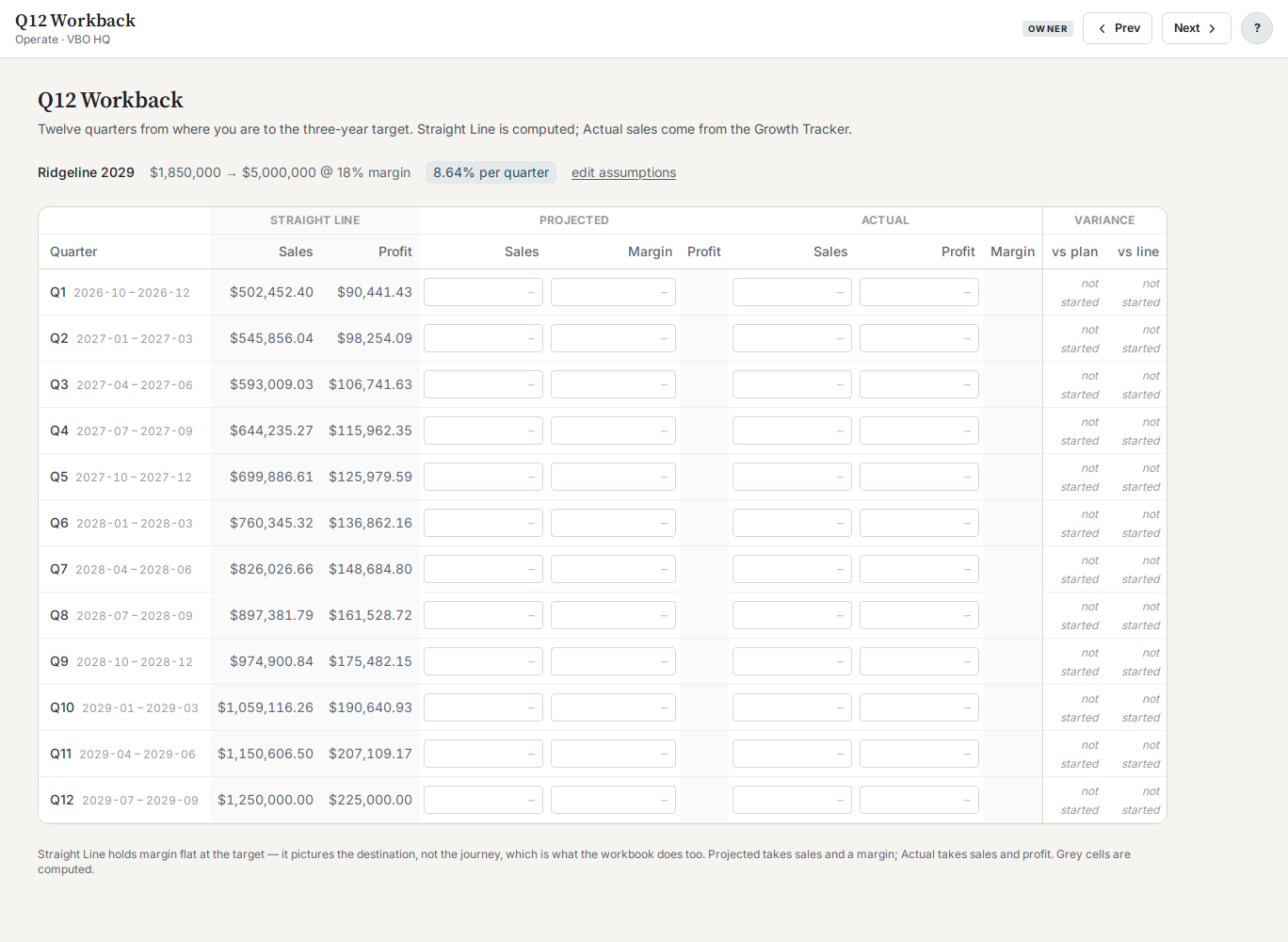Open the help question mark icon

(x=1256, y=28)
